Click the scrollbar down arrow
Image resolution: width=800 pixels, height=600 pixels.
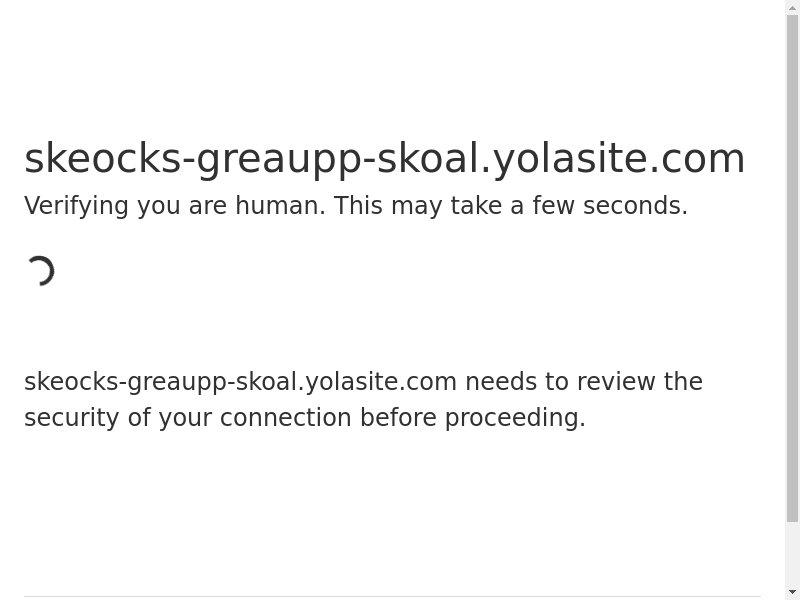[792, 592]
